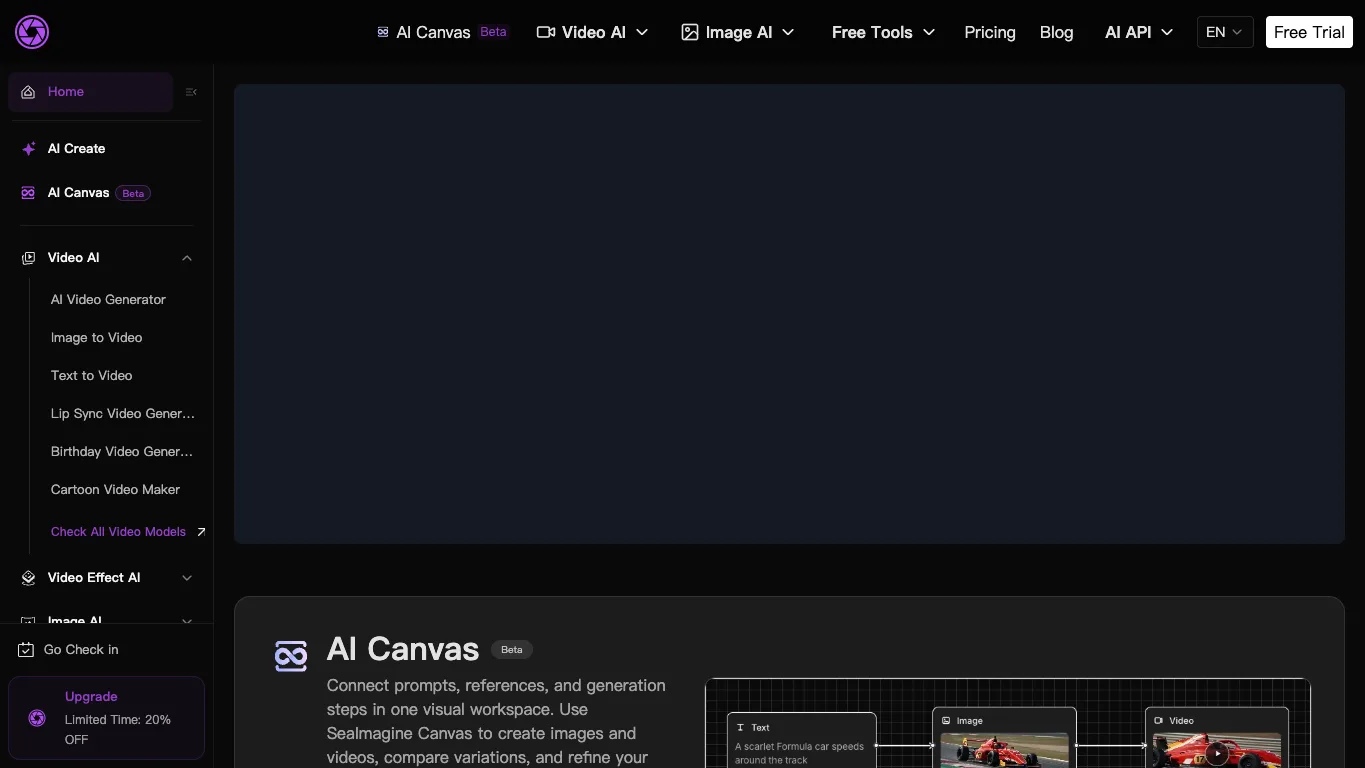The height and width of the screenshot is (768, 1365).
Task: Open AI Canvas from the sidebar icon
Action: pyautogui.click(x=28, y=193)
